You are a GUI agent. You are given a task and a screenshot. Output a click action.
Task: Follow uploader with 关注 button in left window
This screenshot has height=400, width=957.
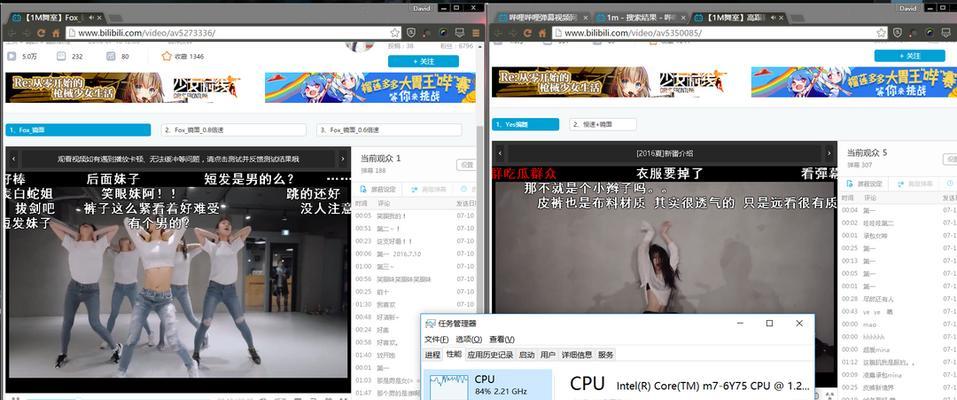pos(423,61)
